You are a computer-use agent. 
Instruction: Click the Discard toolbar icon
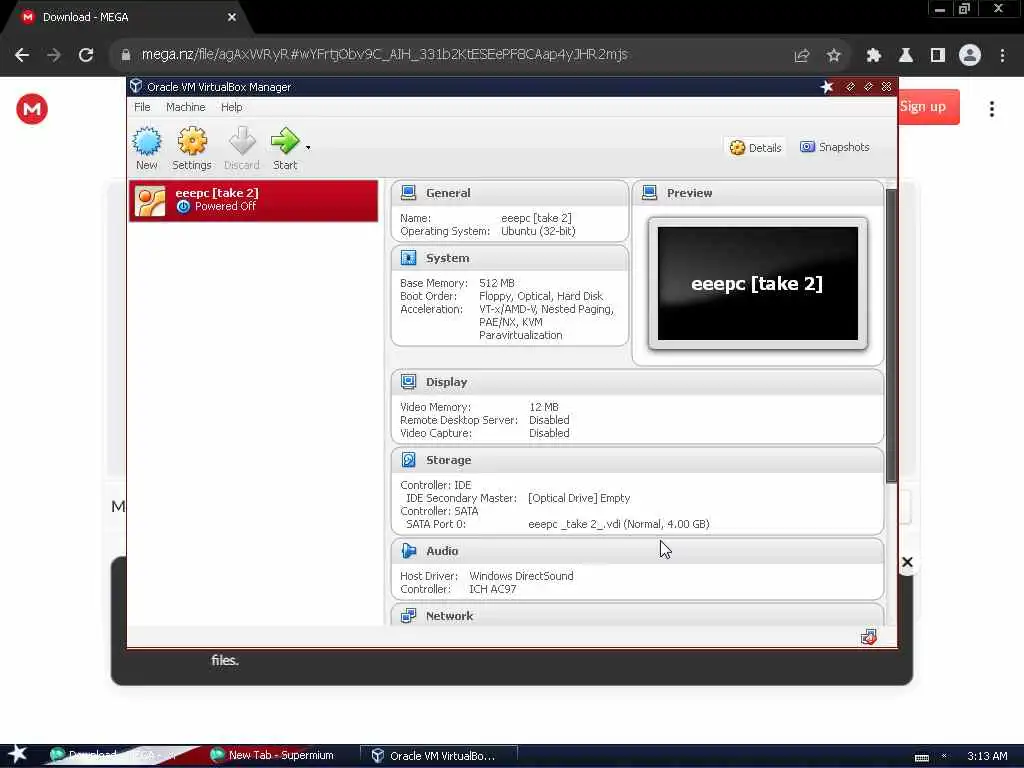(242, 141)
